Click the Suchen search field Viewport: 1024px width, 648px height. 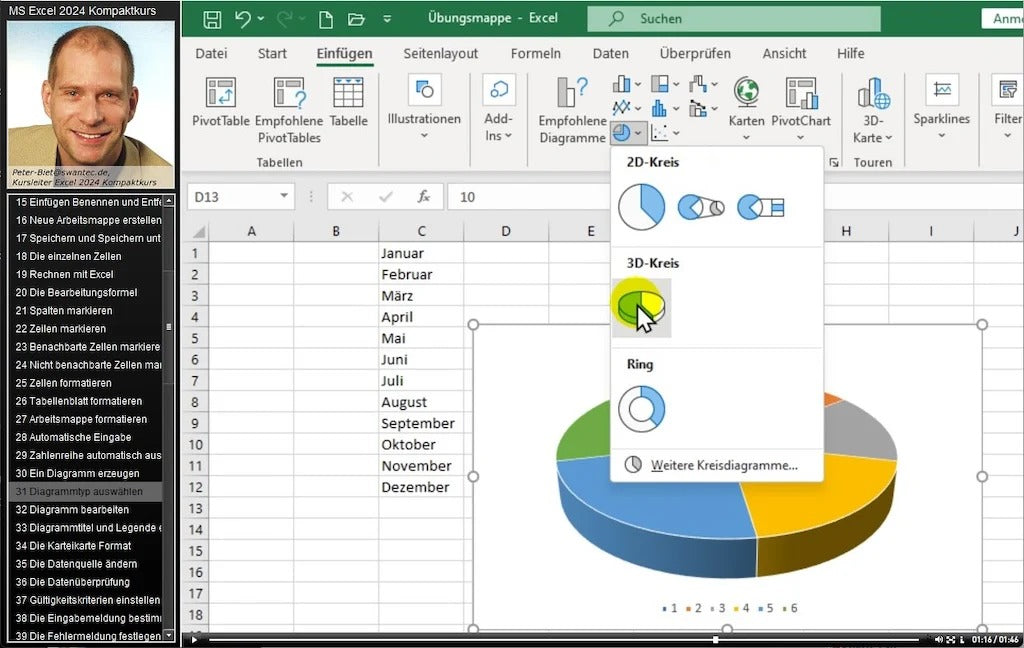734,19
